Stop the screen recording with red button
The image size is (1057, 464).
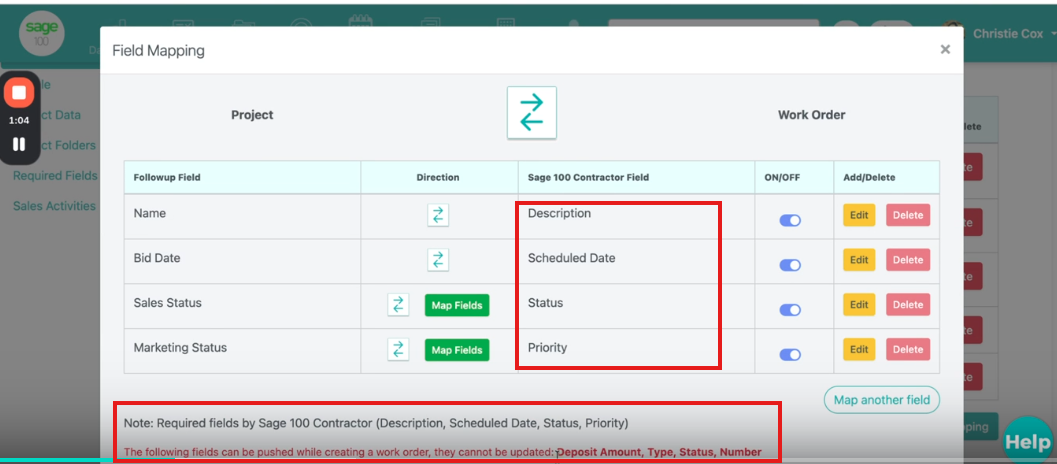(x=19, y=92)
